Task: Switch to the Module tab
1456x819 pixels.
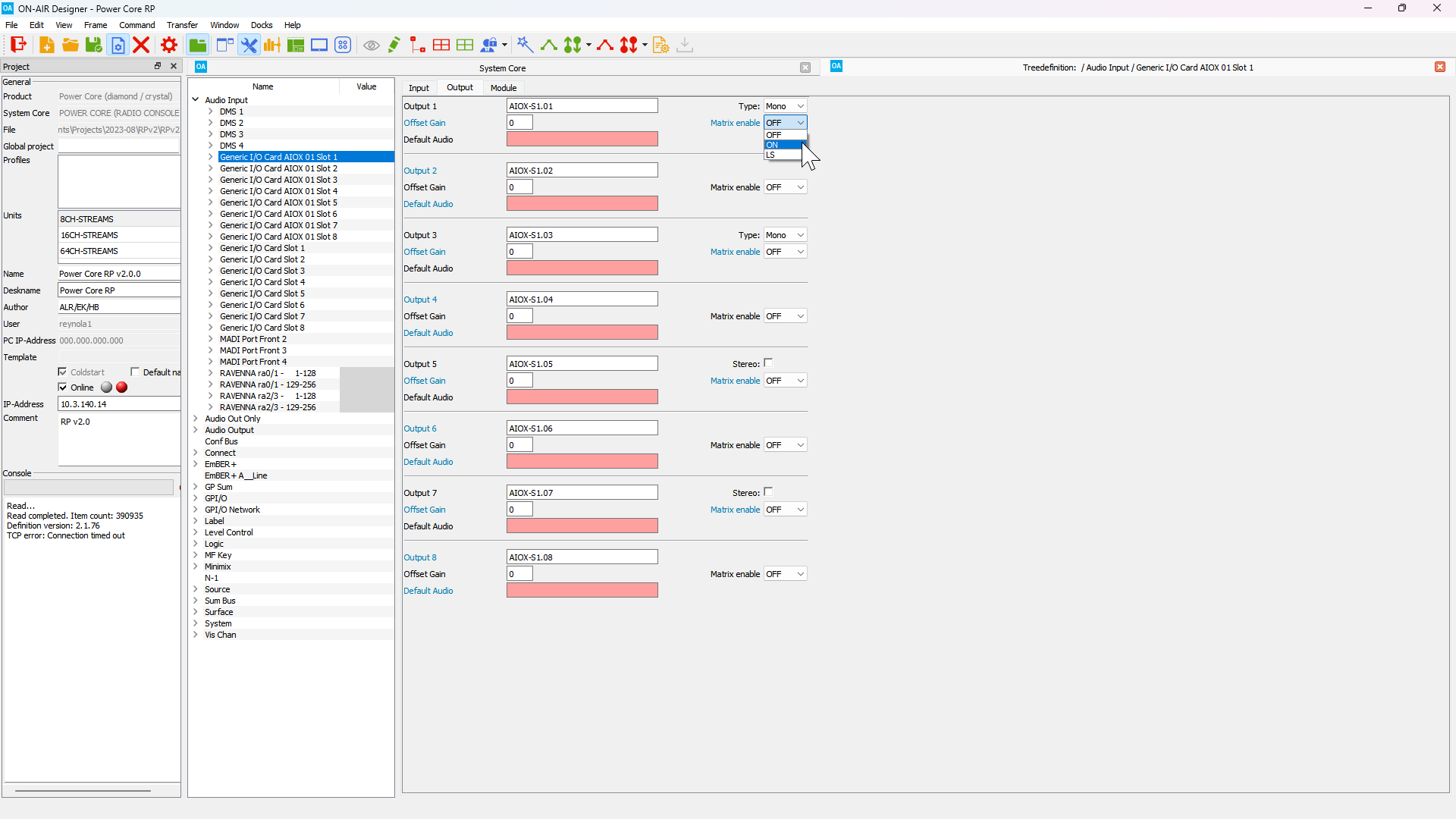Action: click(x=503, y=88)
